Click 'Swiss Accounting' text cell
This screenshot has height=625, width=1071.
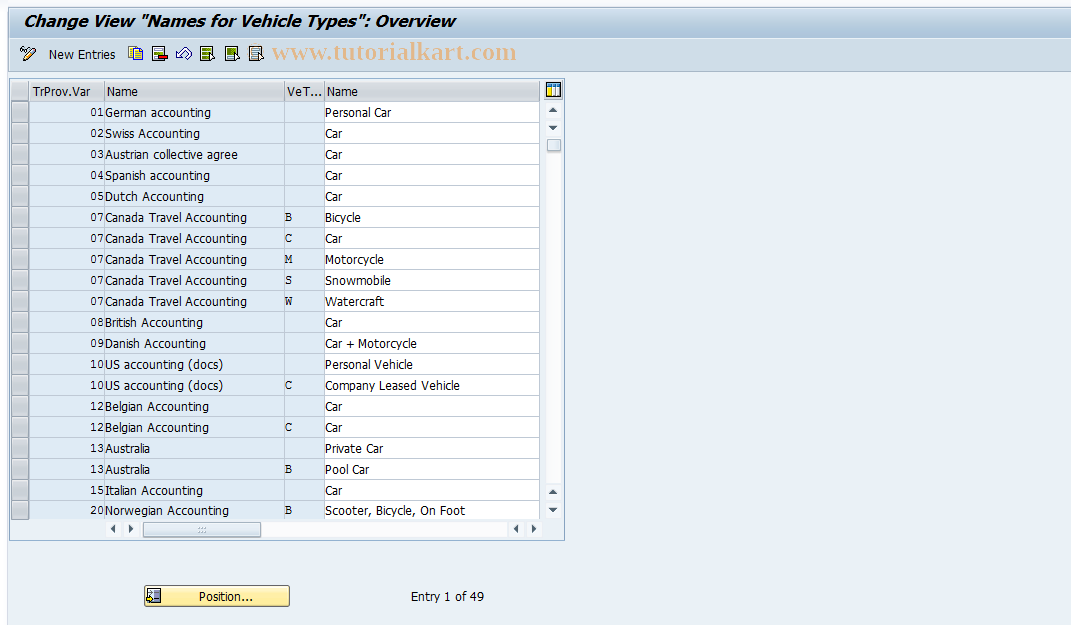[194, 134]
